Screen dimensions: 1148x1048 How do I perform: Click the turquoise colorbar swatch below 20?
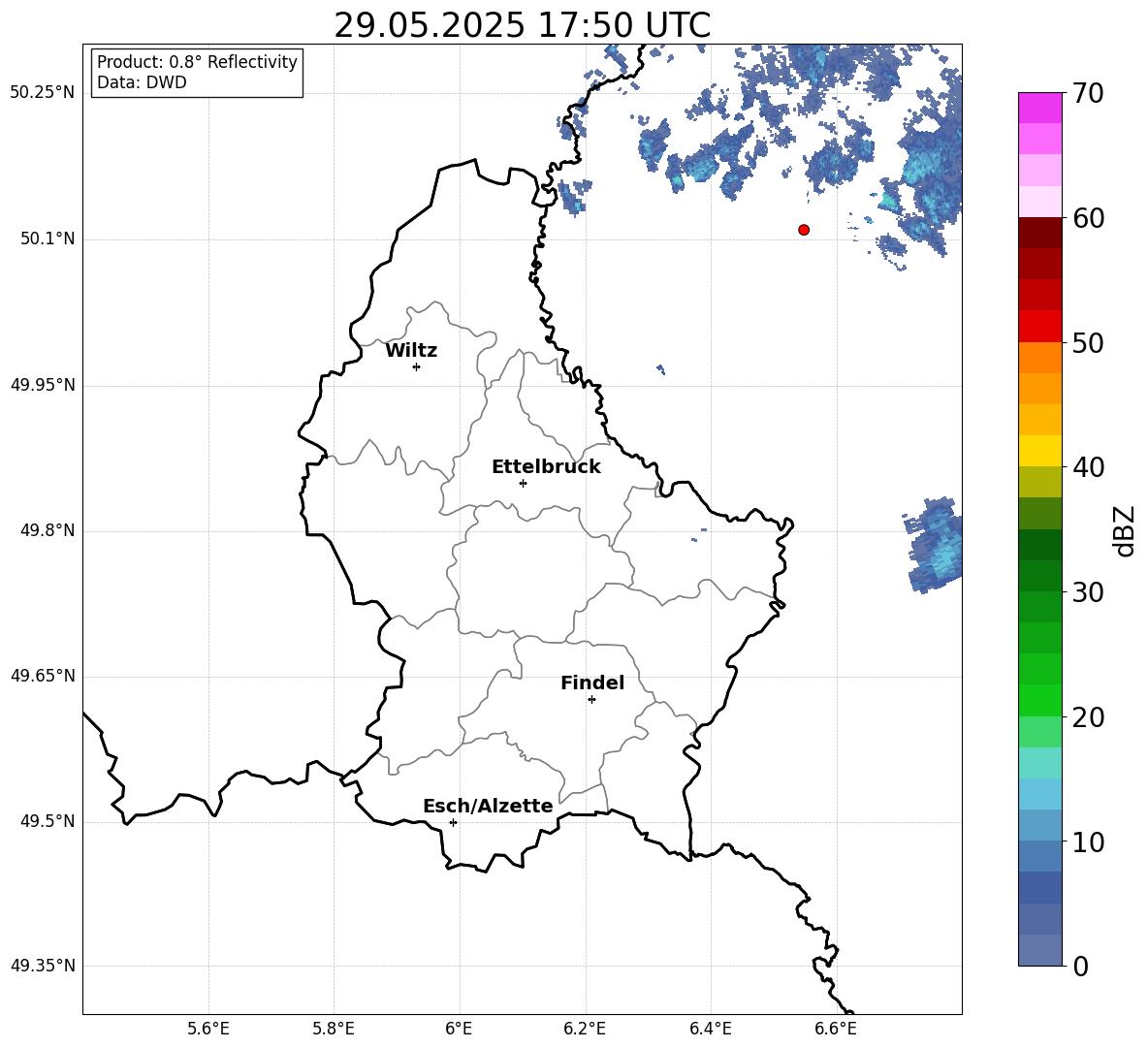click(x=1040, y=763)
